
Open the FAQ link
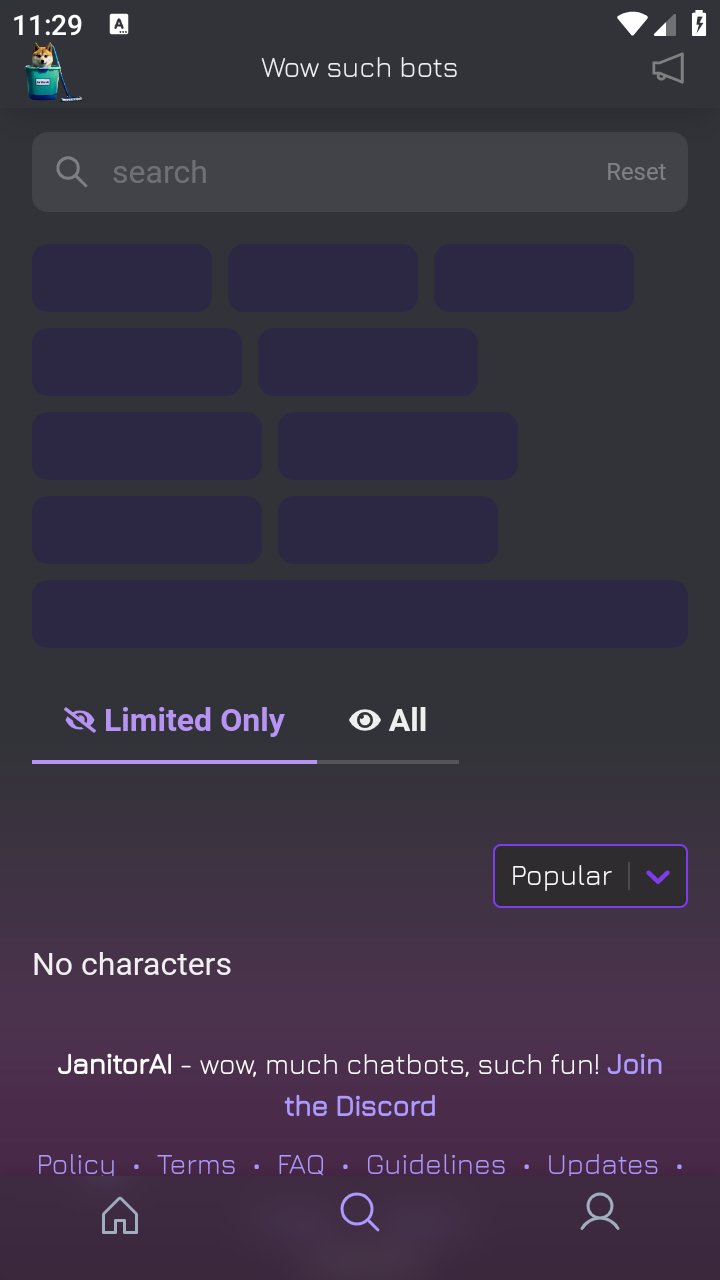point(301,1165)
